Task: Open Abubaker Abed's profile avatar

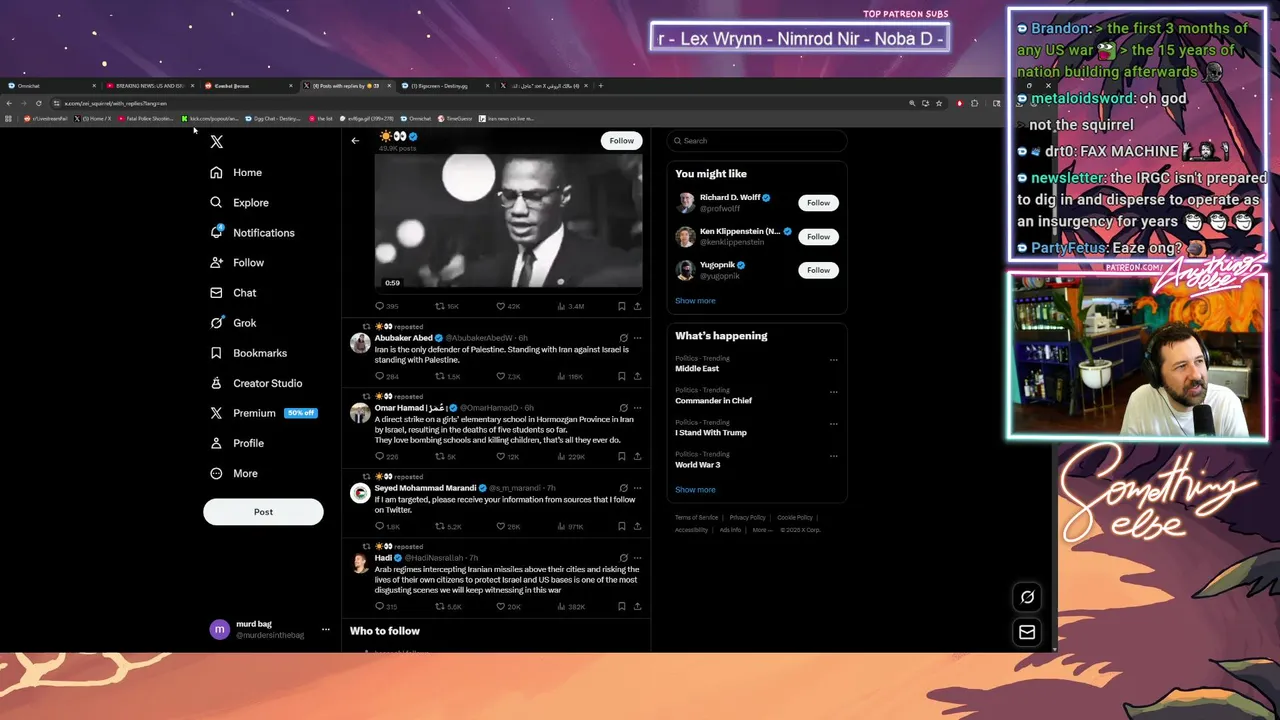Action: click(x=360, y=344)
